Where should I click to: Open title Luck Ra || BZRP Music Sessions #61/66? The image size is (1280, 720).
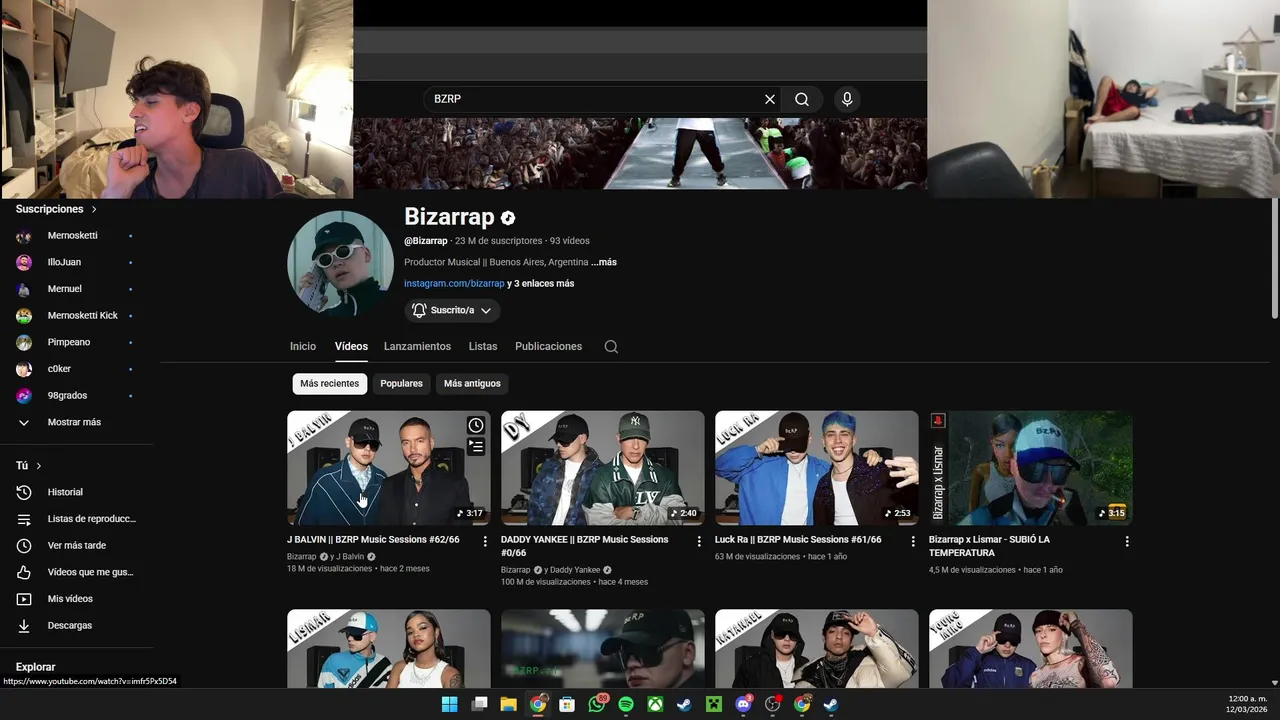pos(798,539)
